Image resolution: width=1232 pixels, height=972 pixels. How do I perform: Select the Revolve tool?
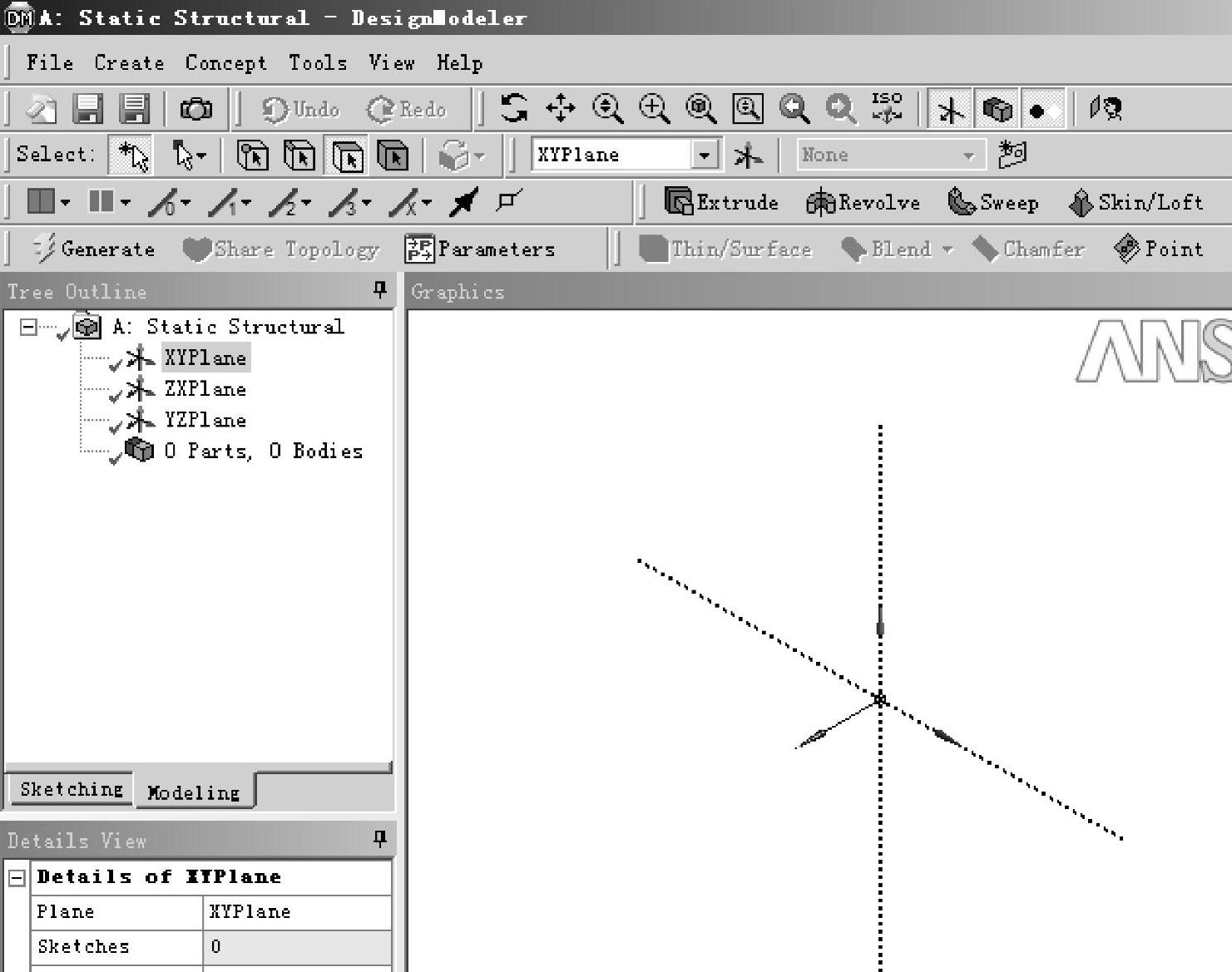click(x=820, y=202)
